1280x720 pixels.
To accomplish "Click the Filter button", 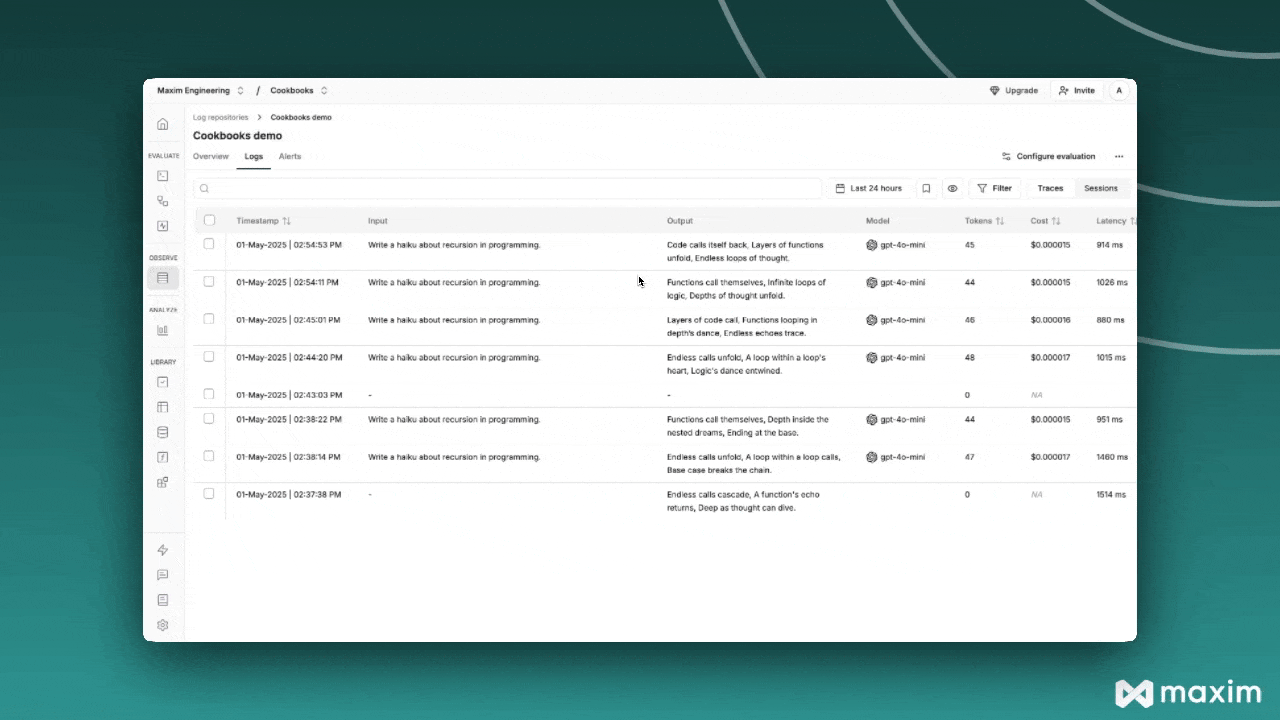I will pyautogui.click(x=994, y=188).
